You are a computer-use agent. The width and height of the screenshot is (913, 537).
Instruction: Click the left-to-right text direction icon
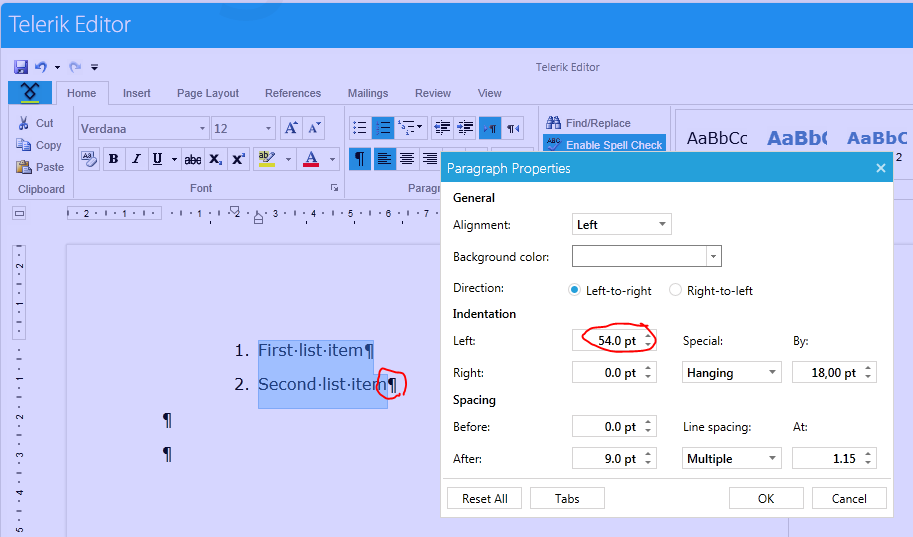coord(490,128)
